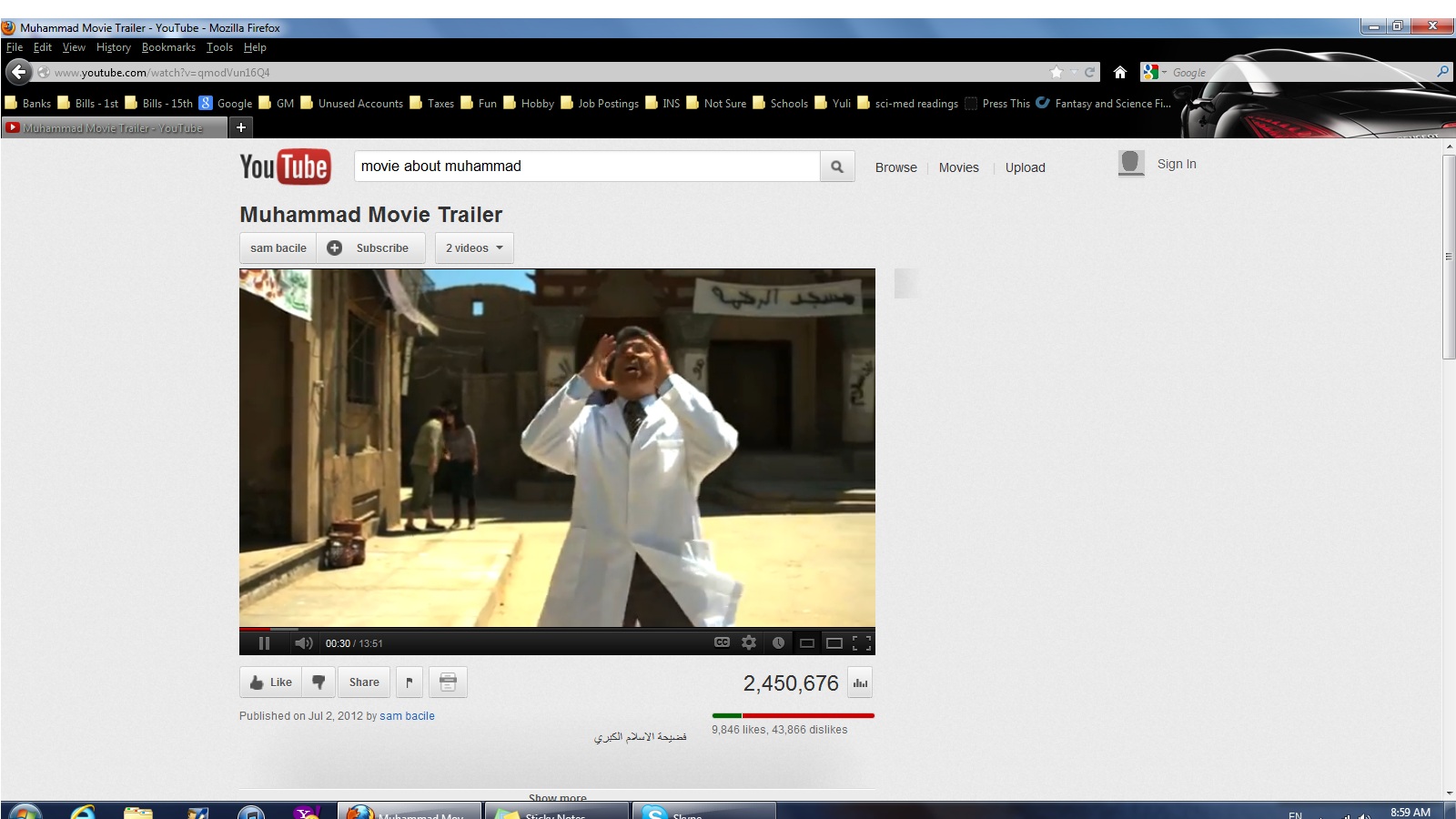Toggle the large player size
The height and width of the screenshot is (819, 1456).
(834, 643)
